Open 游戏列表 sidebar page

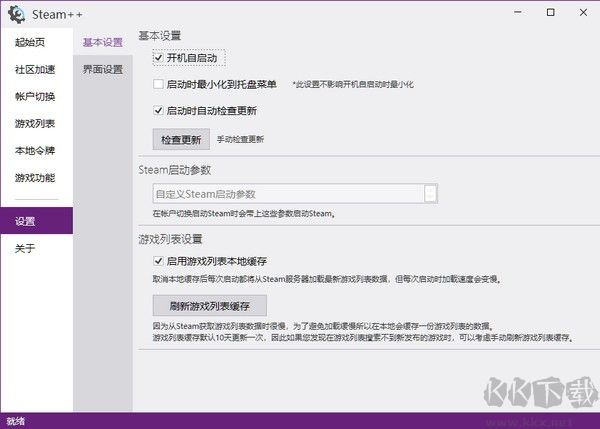click(x=36, y=124)
